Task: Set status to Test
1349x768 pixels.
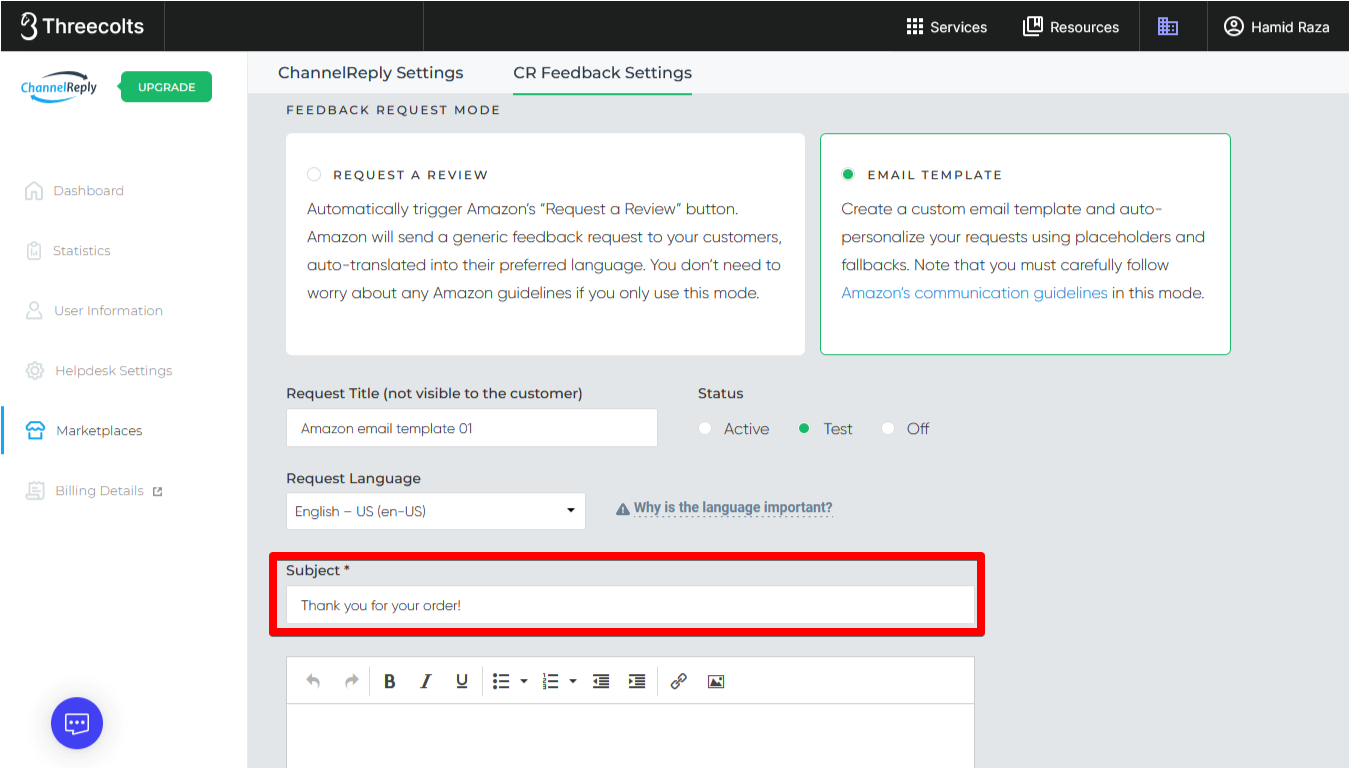Action: point(804,429)
